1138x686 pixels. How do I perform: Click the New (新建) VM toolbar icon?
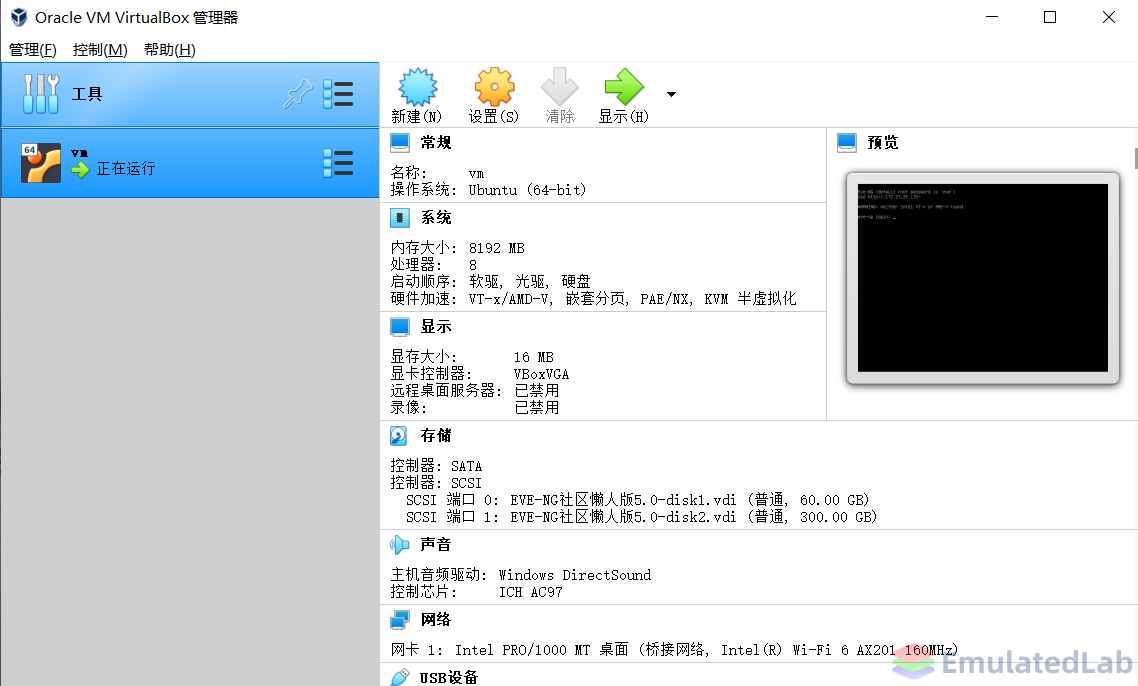[x=417, y=87]
